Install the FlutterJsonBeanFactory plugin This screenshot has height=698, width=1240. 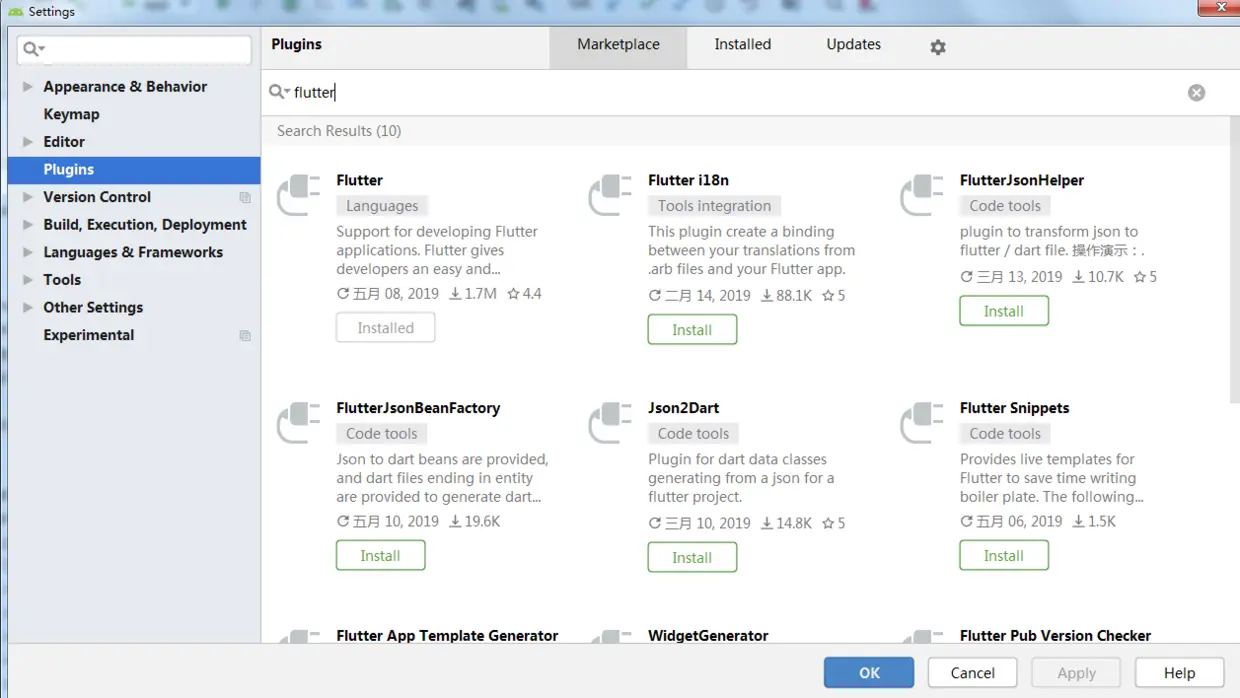tap(380, 555)
